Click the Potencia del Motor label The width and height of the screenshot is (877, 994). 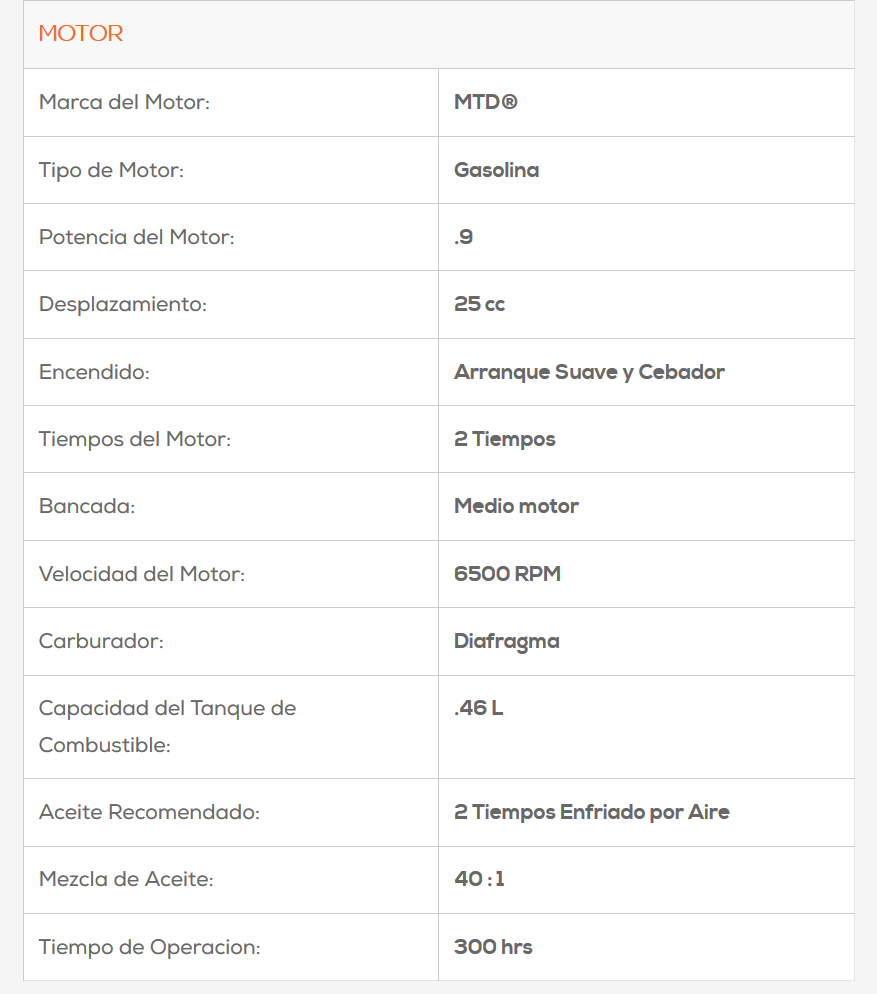[137, 237]
